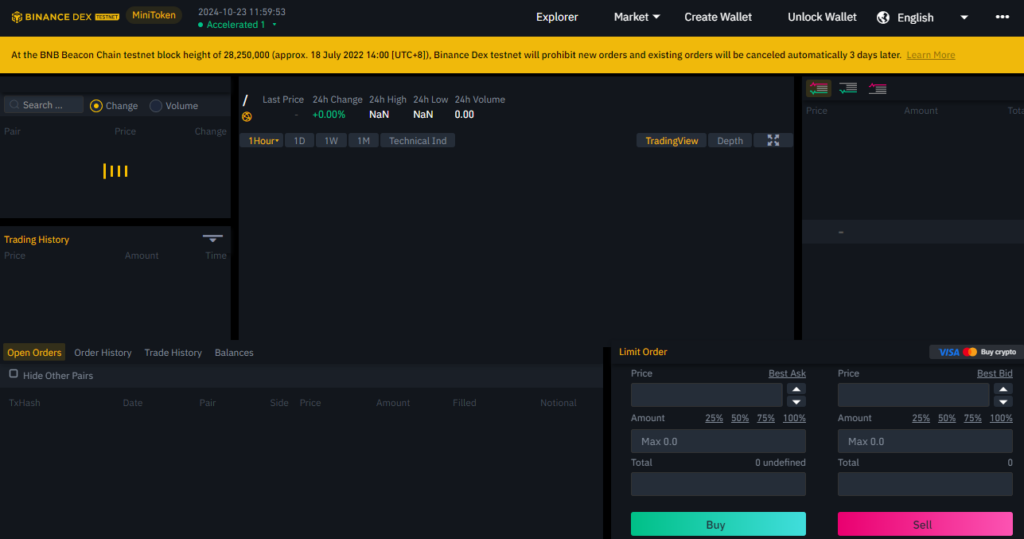1024x539 pixels.
Task: Focus the Sell Price input field
Action: pyautogui.click(x=914, y=395)
